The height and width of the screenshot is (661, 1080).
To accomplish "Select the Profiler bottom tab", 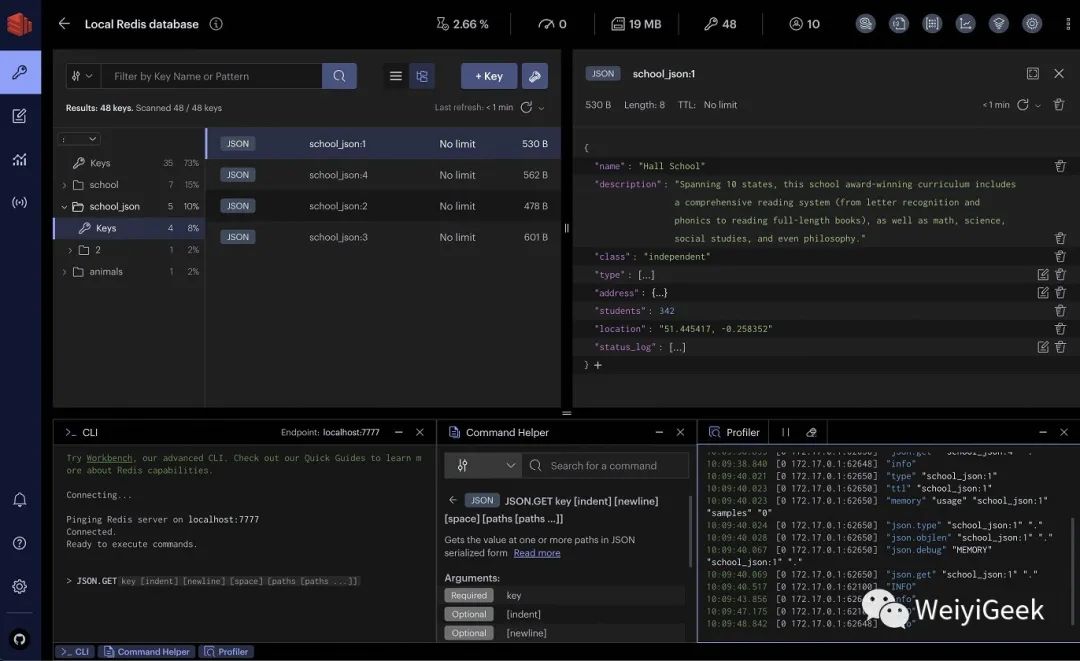I will point(226,652).
